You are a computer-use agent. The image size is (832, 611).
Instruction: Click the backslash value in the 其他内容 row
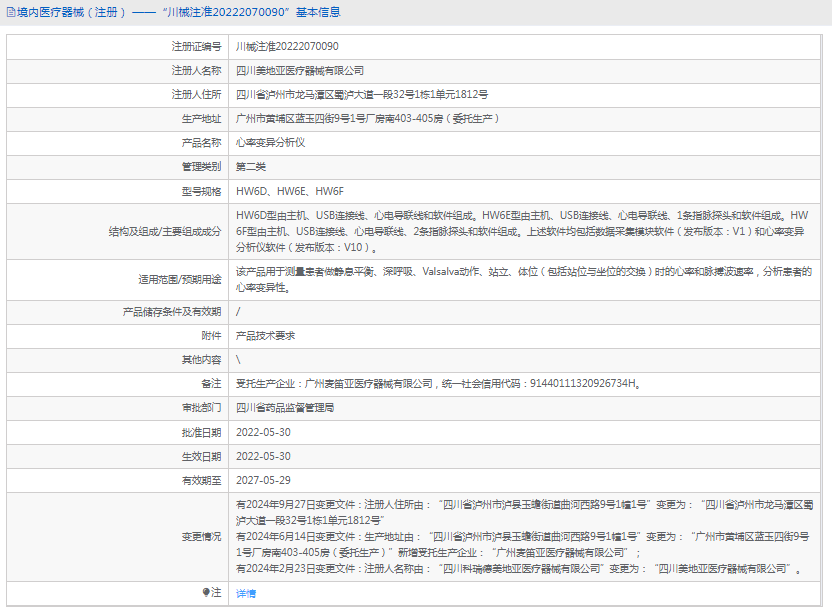coord(238,360)
